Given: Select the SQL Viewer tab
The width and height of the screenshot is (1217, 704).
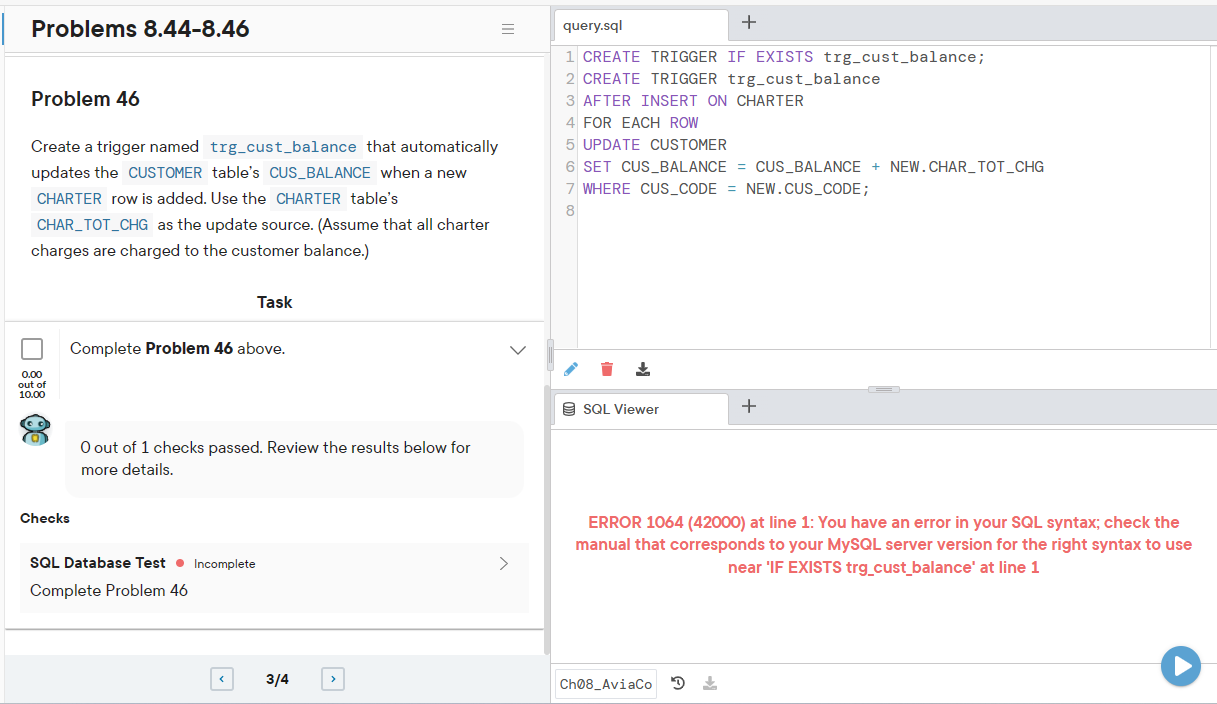Looking at the screenshot, I should (641, 409).
